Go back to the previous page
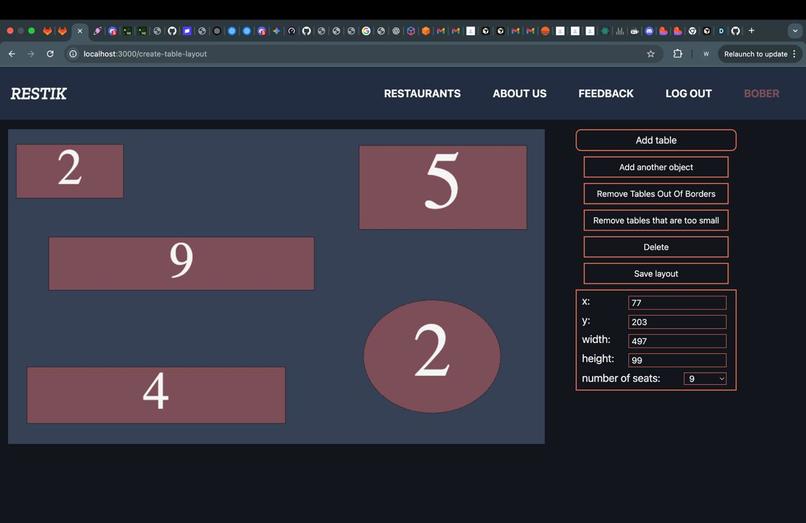 (x=12, y=53)
